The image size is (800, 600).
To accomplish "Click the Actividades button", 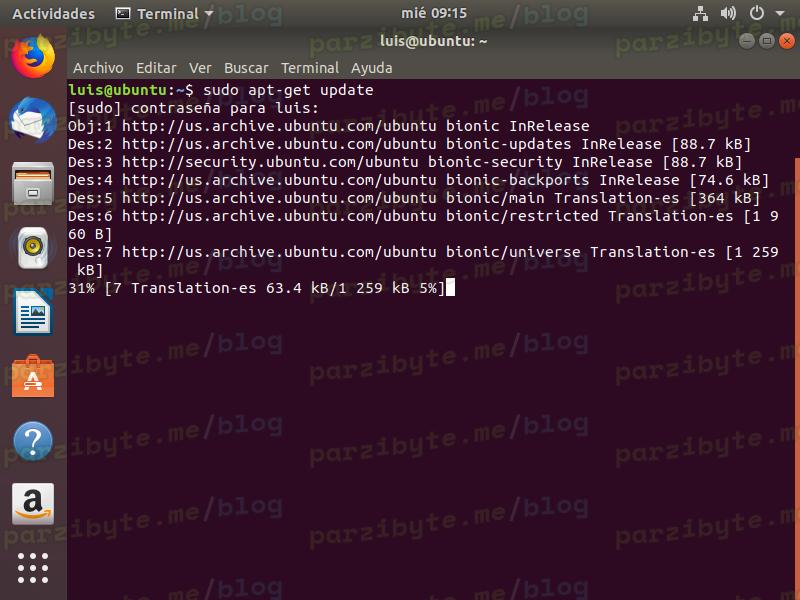I will point(53,14).
